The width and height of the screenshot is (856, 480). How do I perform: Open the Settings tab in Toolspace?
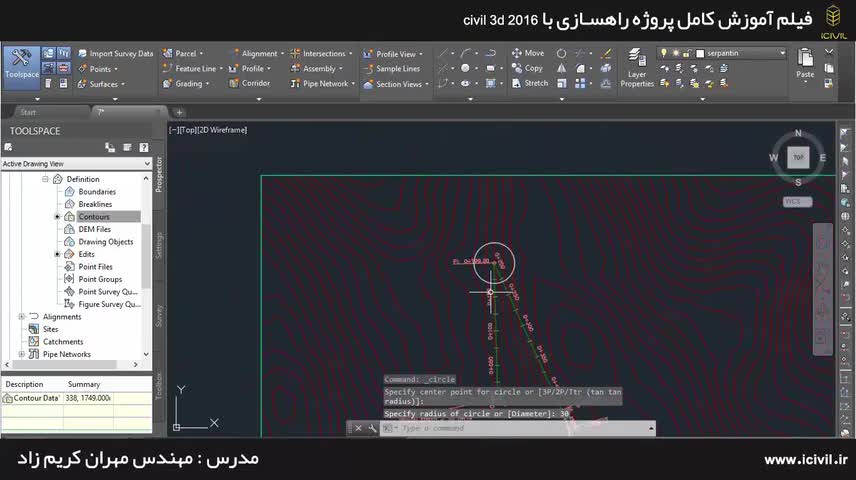(159, 245)
